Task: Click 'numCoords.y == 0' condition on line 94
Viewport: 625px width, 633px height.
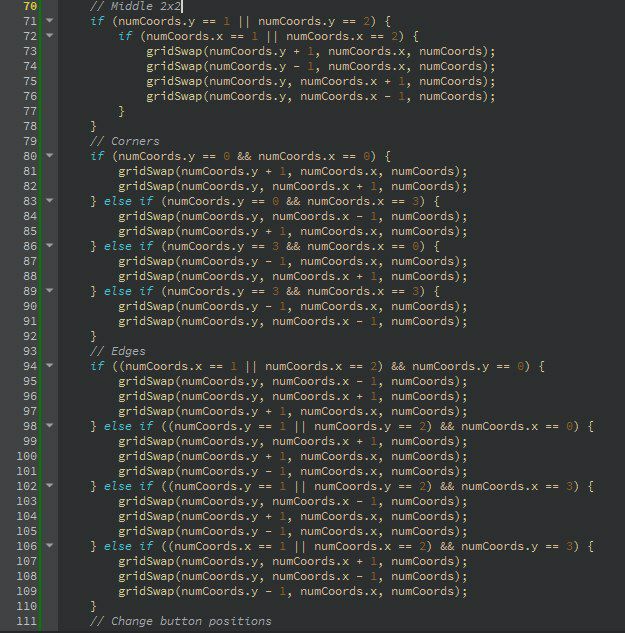Action: click(x=468, y=366)
